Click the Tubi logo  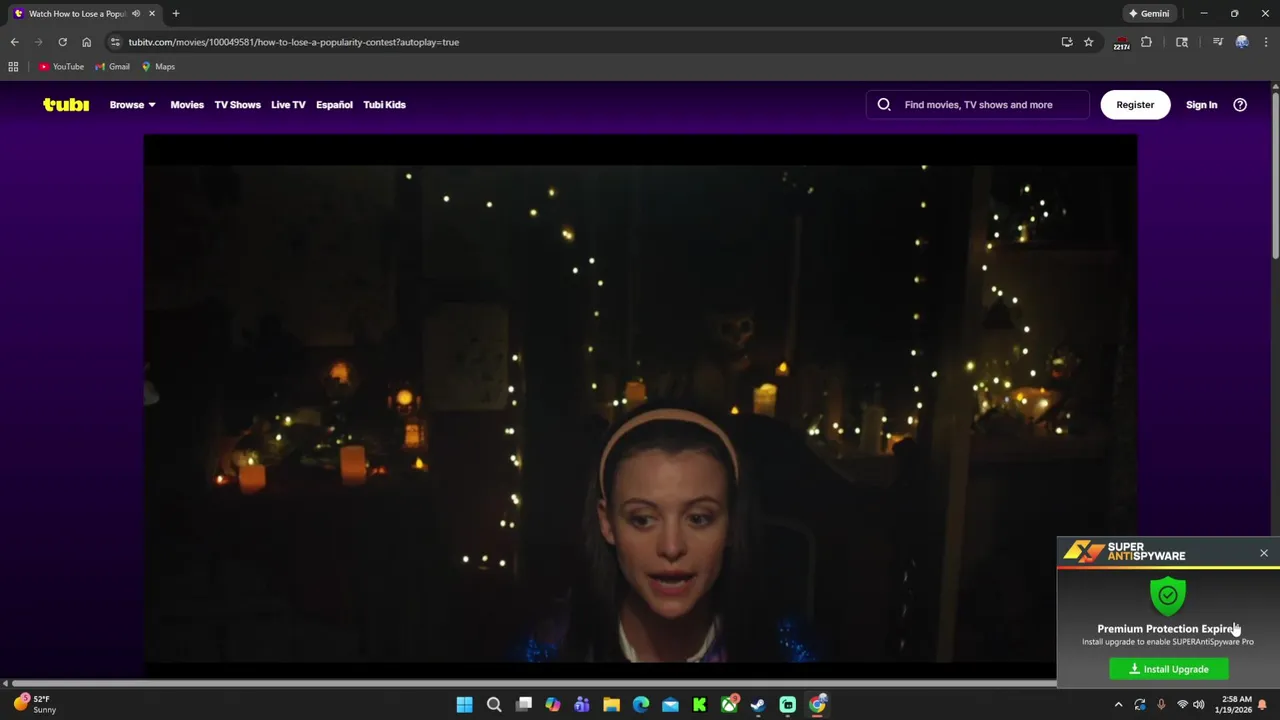[x=66, y=104]
